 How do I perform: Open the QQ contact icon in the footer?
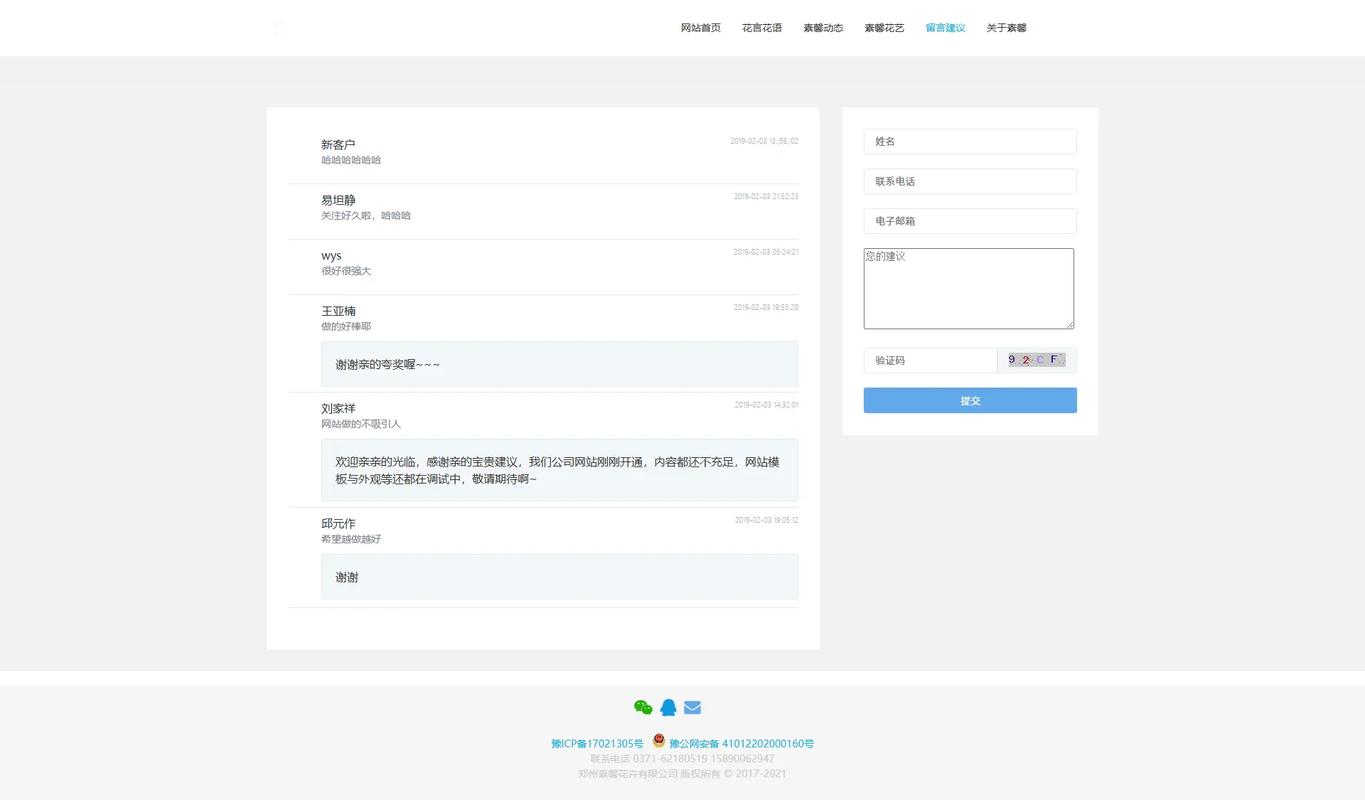pyautogui.click(x=668, y=707)
